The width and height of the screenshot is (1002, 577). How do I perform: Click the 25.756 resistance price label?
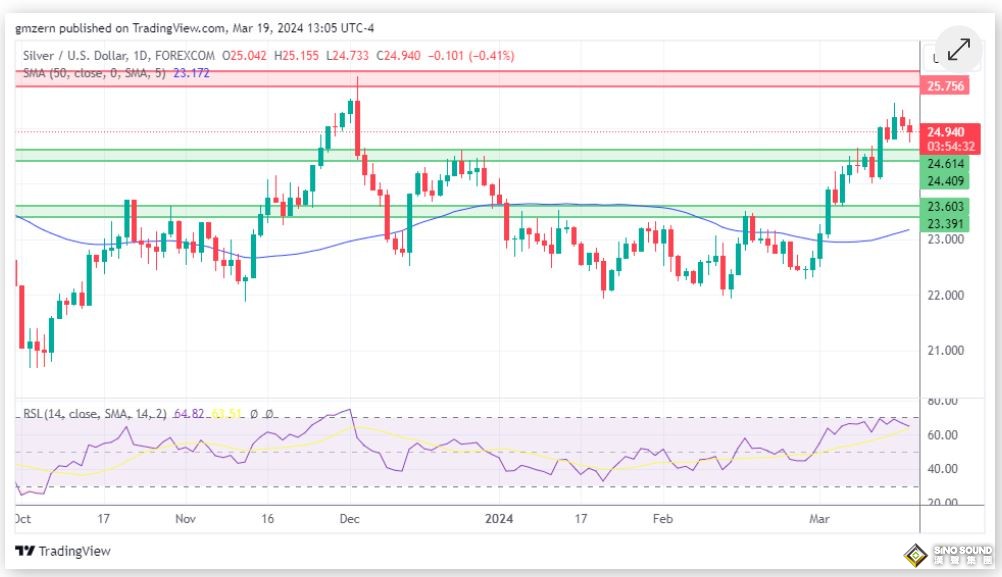946,87
